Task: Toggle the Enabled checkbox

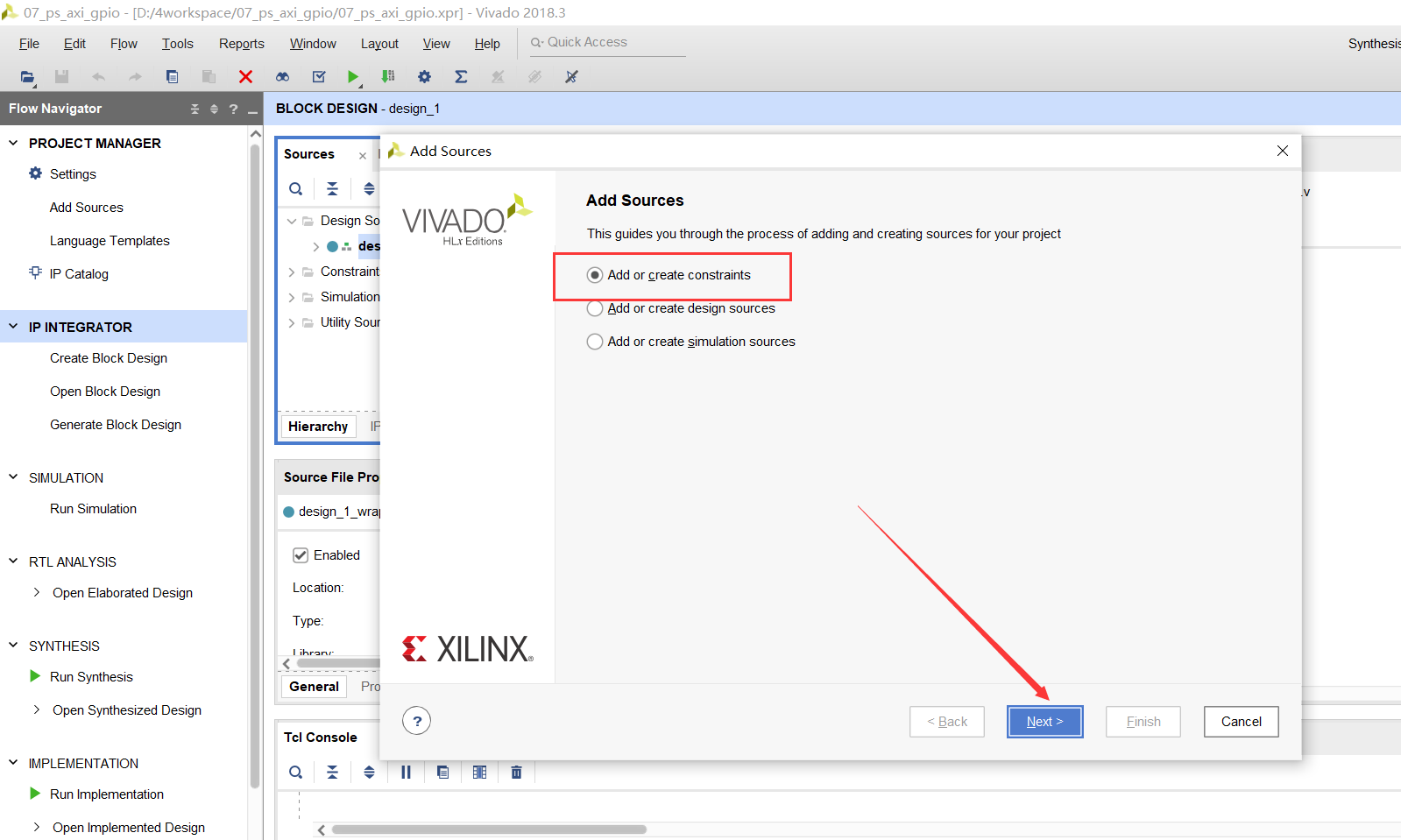Action: coord(301,555)
